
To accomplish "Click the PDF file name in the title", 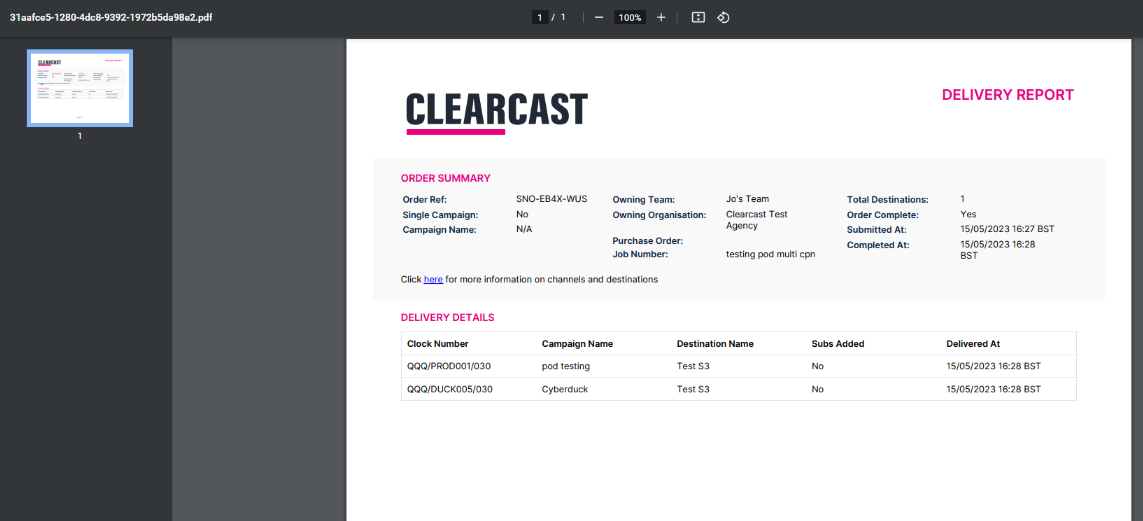I will tap(112, 16).
